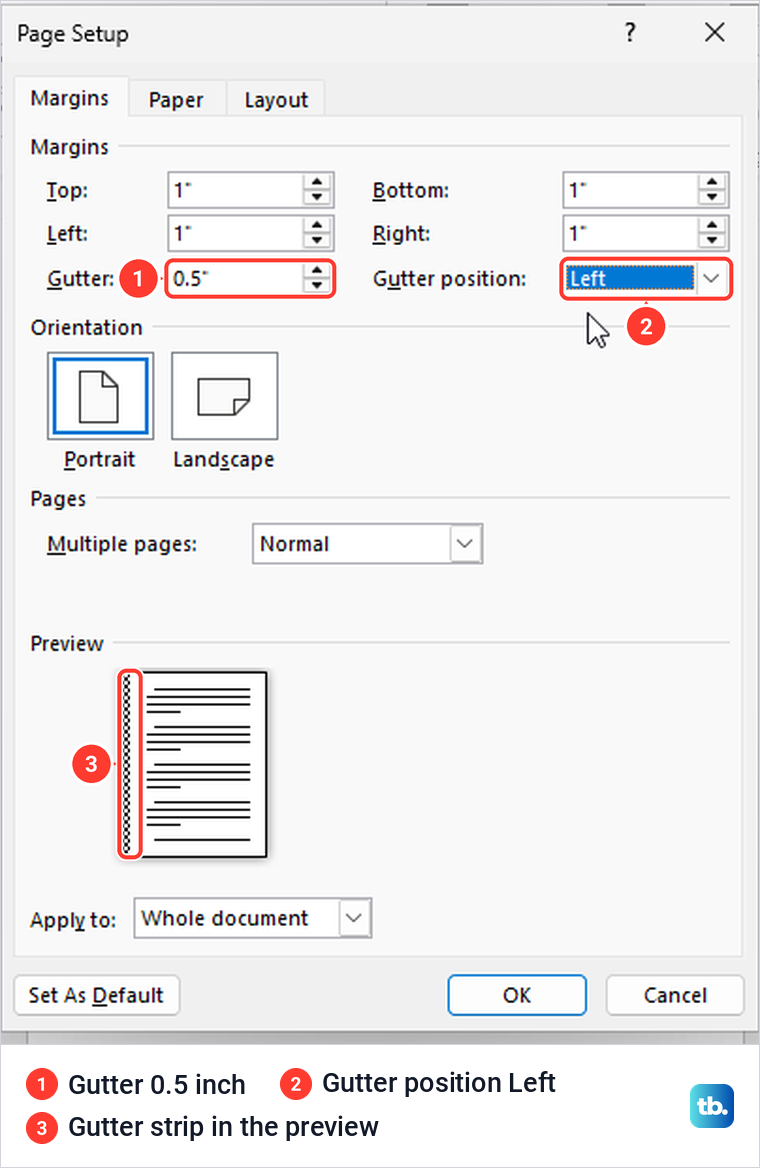760x1168 pixels.
Task: Click the "Multiple pages:" label
Action: 122,545
